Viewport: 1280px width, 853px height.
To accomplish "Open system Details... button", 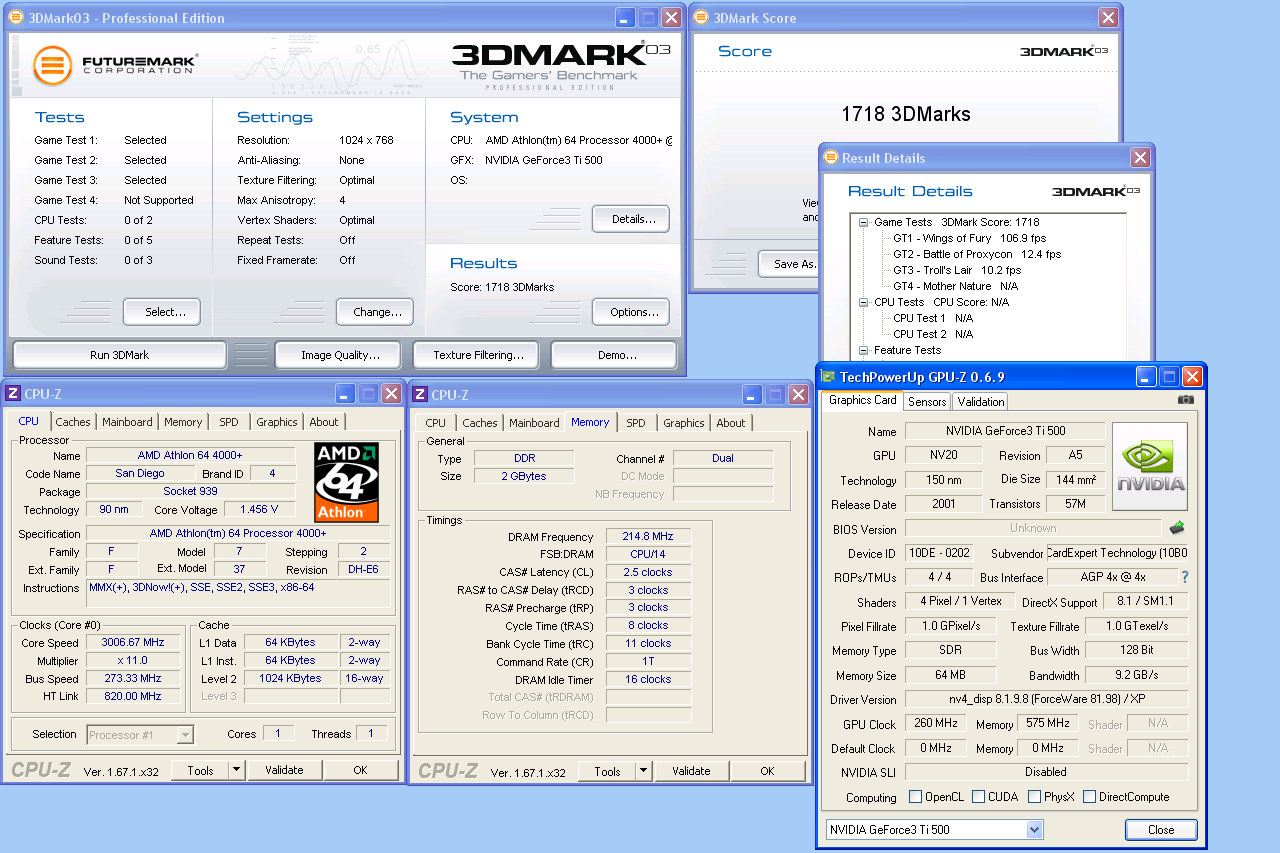I will tap(631, 219).
